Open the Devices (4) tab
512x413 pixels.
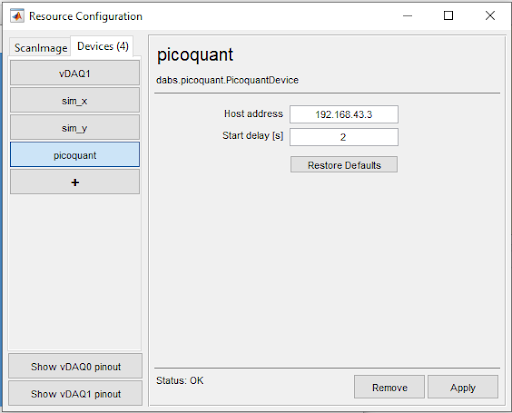pos(103,46)
